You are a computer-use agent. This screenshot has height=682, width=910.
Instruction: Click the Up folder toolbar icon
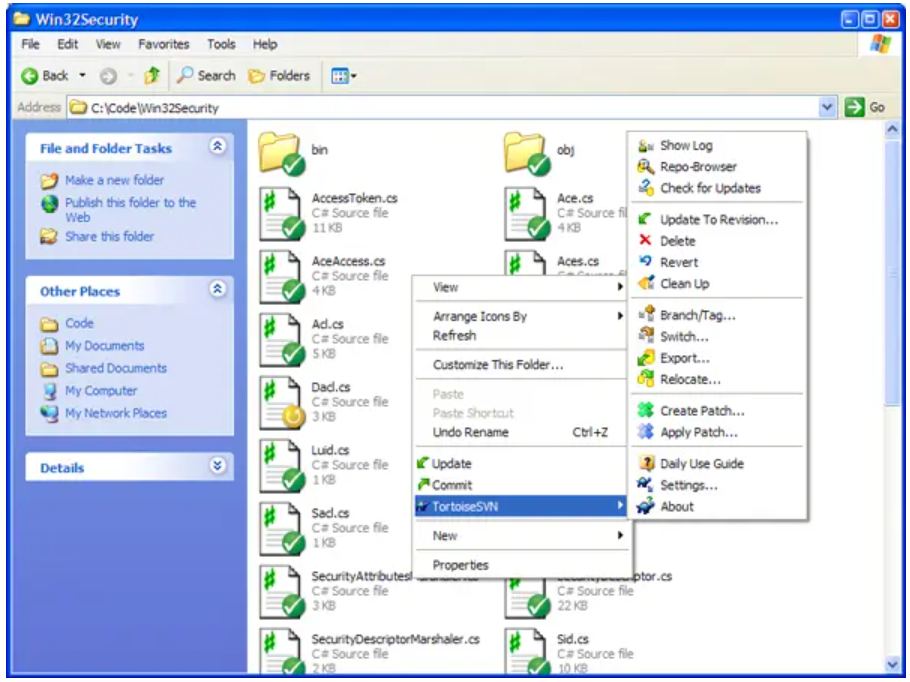click(x=152, y=76)
